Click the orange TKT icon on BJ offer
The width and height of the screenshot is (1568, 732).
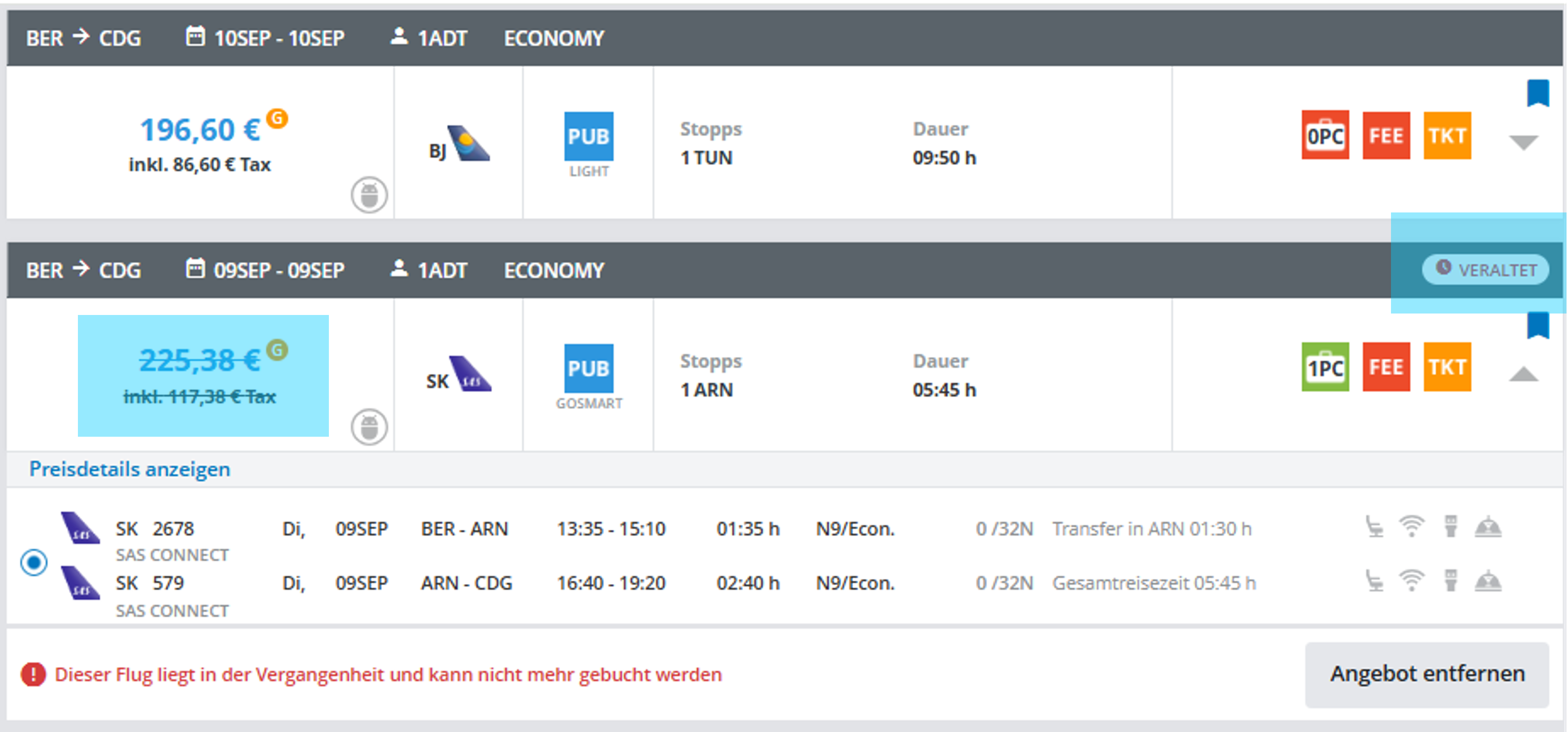tap(1447, 135)
